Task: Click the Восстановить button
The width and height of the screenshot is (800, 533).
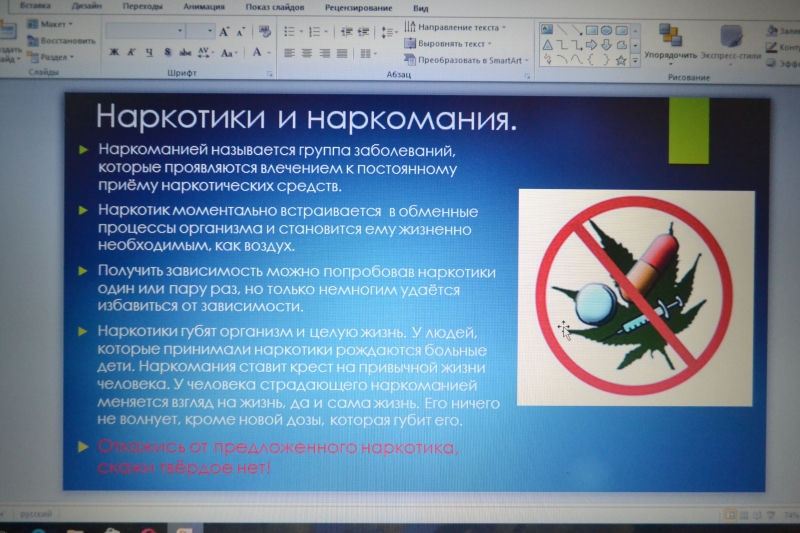Action: pyautogui.click(x=67, y=41)
